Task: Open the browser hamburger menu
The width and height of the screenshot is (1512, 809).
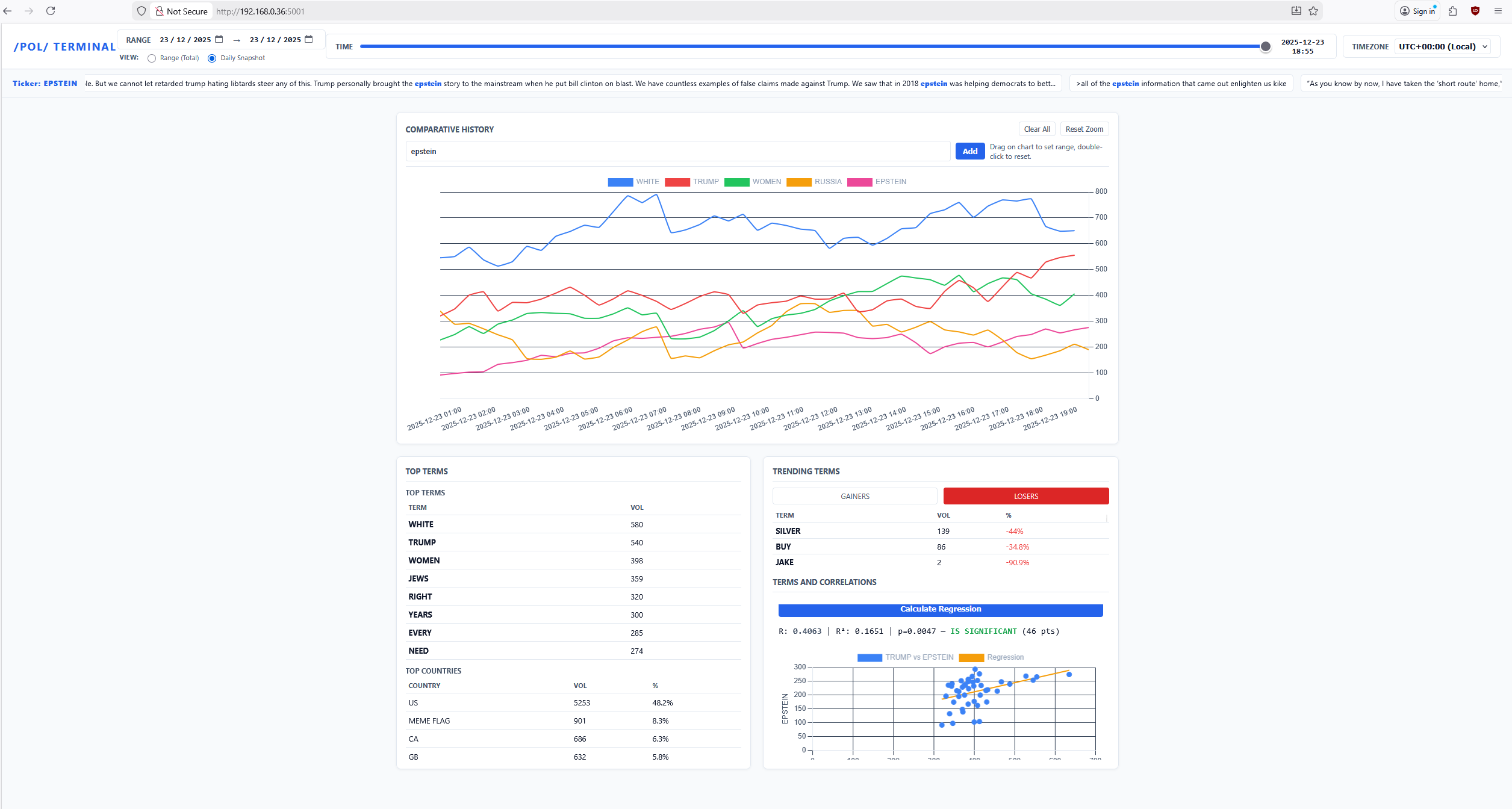Action: pos(1498,11)
